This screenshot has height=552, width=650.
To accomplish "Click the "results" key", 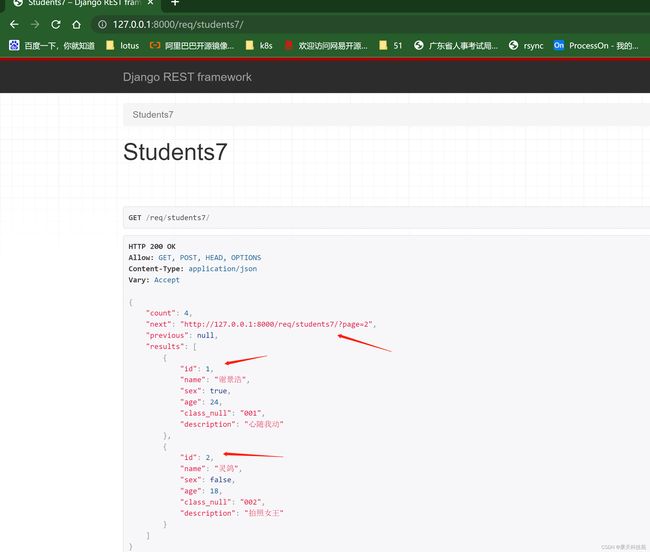I will (167, 347).
